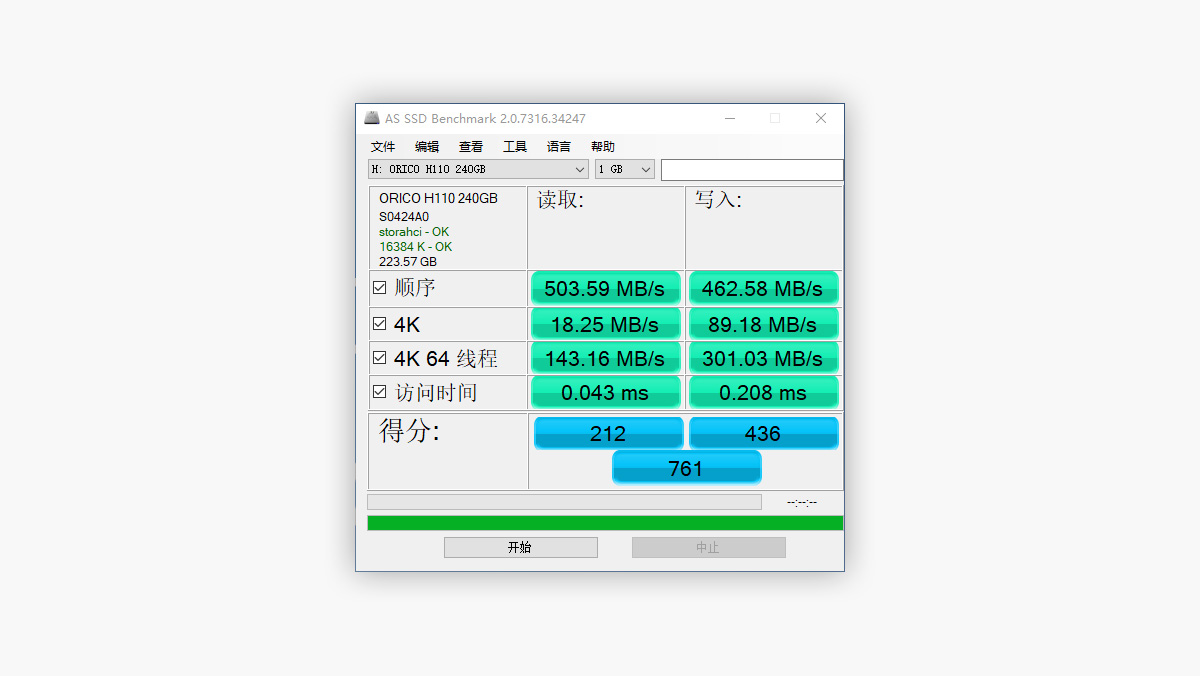
Task: Click the empty text field beside size dropdown
Action: pyautogui.click(x=752, y=170)
